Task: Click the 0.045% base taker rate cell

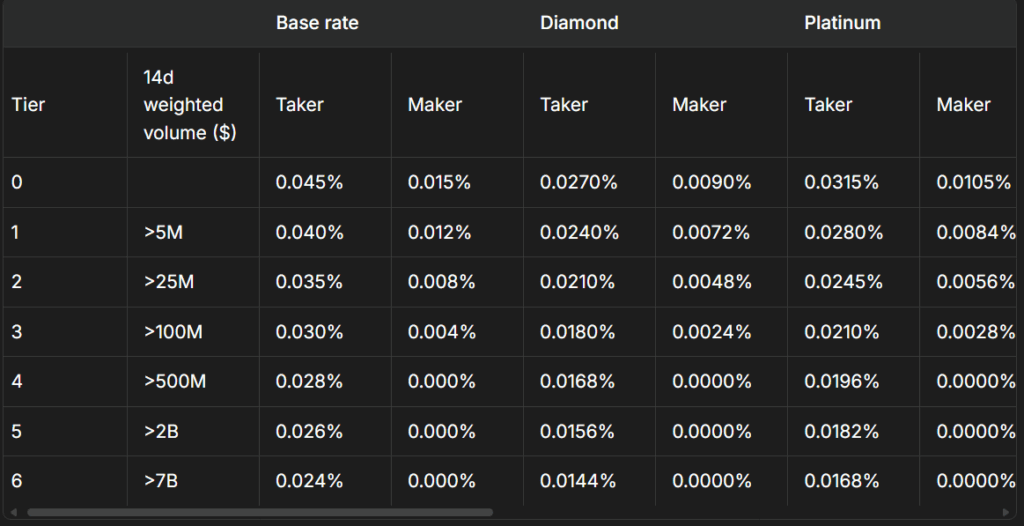Action: pos(310,182)
